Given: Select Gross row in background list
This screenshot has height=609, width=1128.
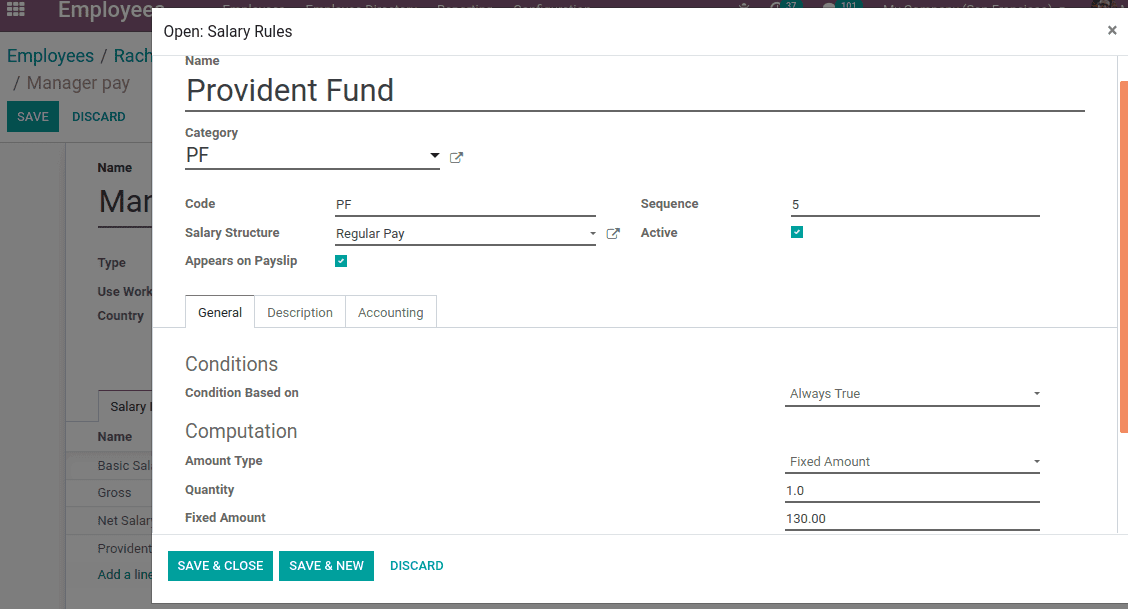Looking at the screenshot, I should click(x=109, y=493).
